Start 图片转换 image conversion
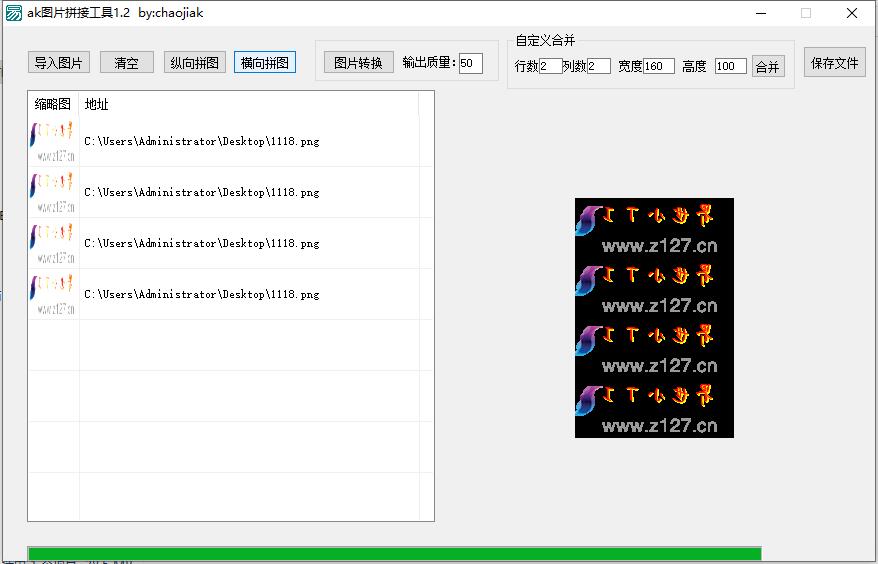878x564 pixels. coord(358,62)
